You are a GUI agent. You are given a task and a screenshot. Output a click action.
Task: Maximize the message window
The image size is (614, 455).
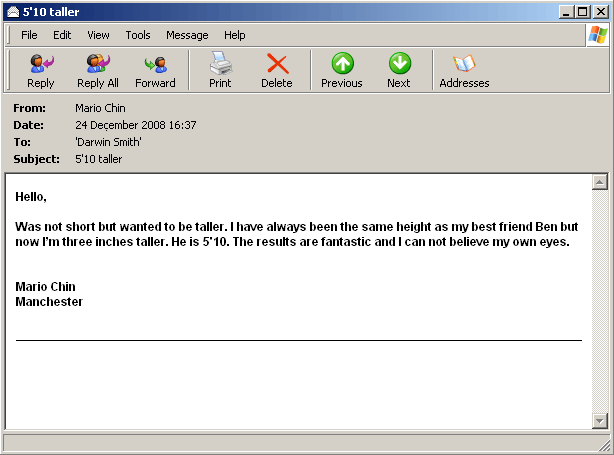click(x=583, y=11)
